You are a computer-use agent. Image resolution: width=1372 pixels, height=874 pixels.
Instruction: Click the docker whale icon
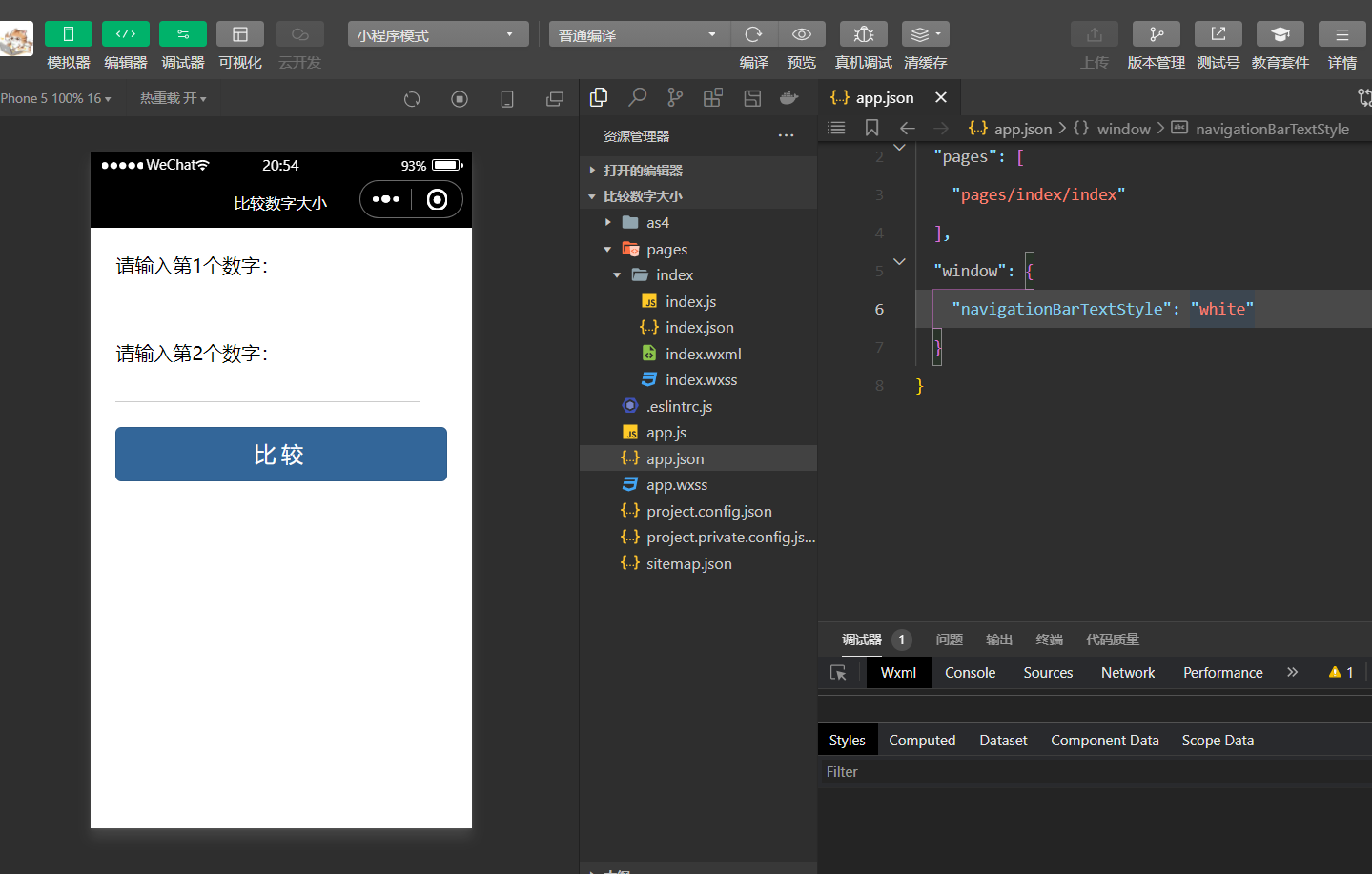click(789, 97)
